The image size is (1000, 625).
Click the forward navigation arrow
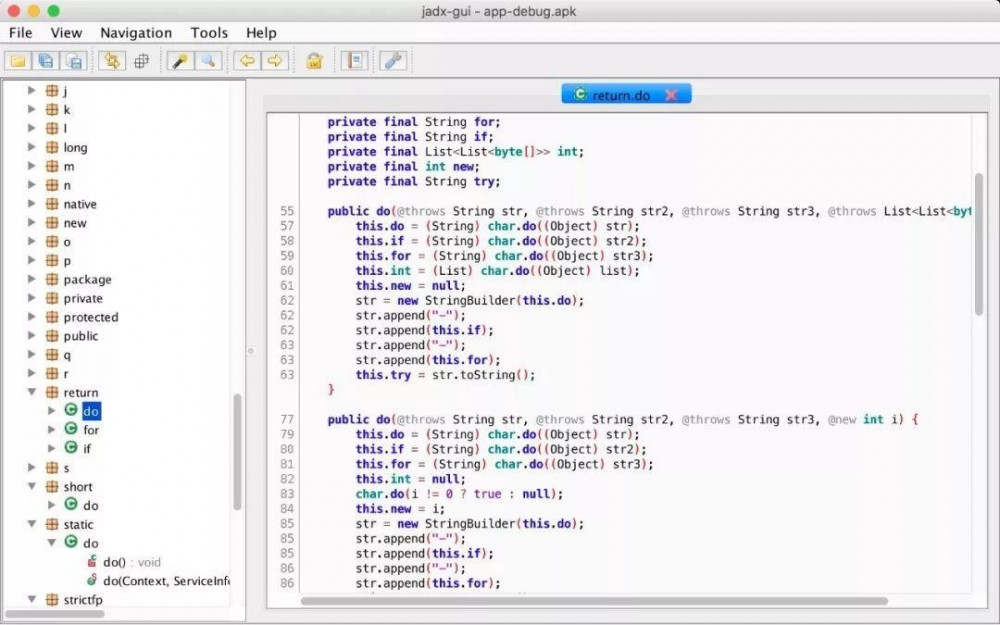coord(276,61)
